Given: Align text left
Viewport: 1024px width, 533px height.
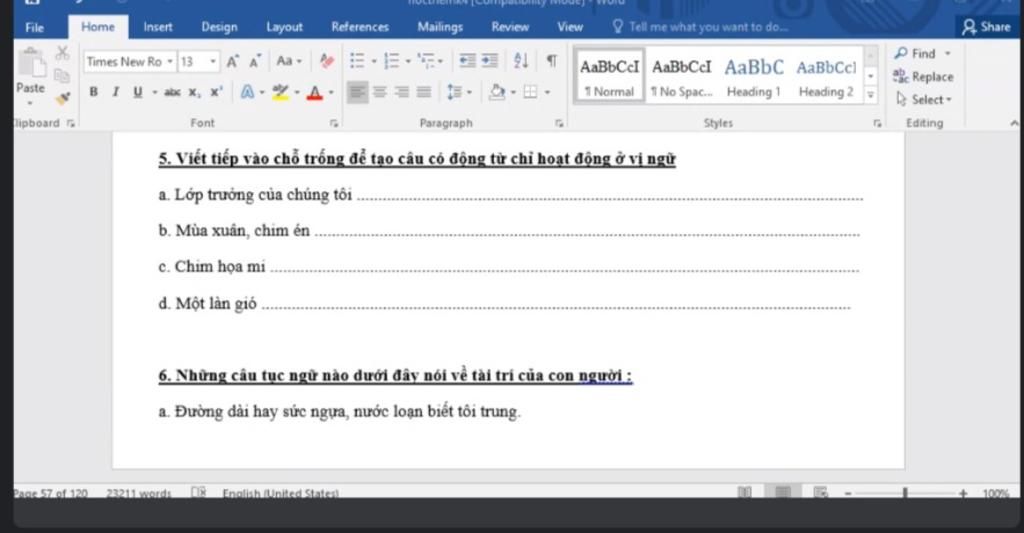Looking at the screenshot, I should [357, 92].
